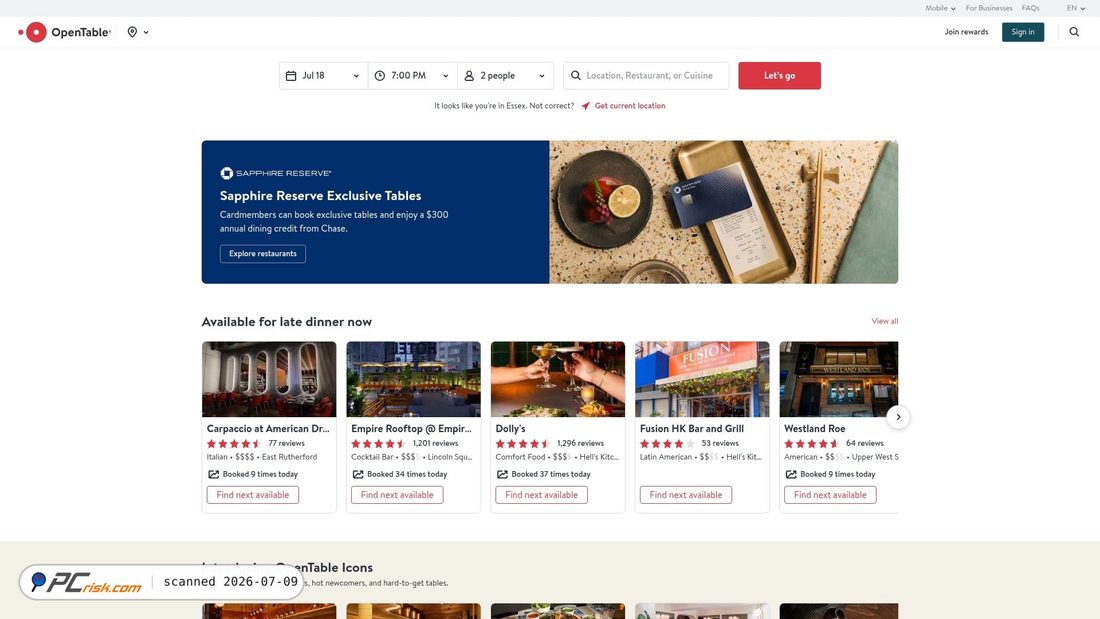Click "53 reviews" text

720,444
